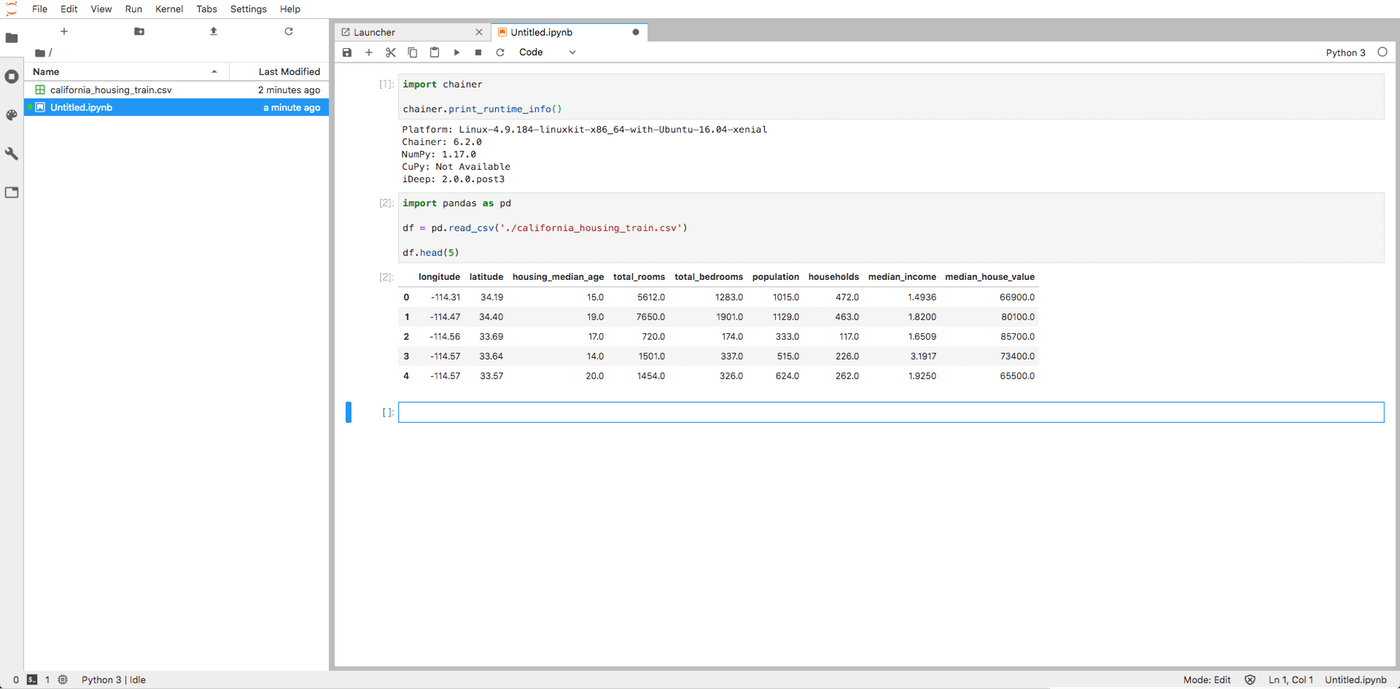The height and width of the screenshot is (689, 1400).
Task: Click into the empty code cell
Action: tap(890, 412)
